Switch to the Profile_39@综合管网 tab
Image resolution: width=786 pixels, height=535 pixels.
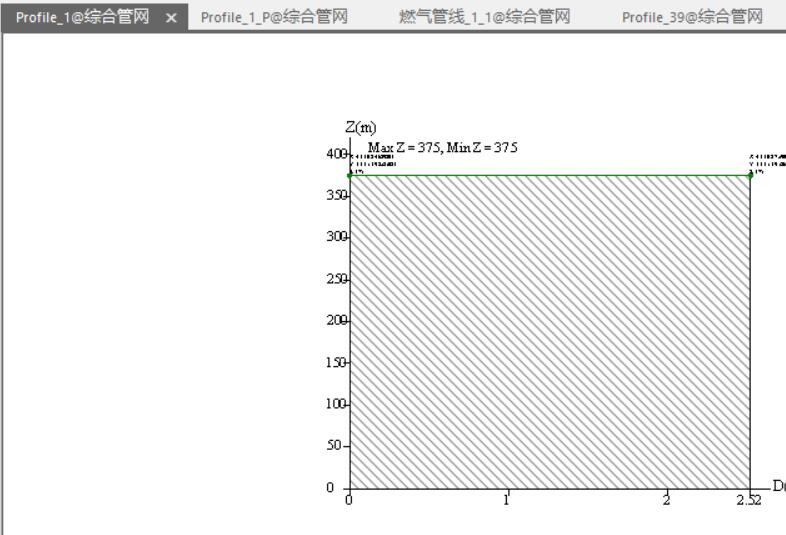[x=692, y=18]
